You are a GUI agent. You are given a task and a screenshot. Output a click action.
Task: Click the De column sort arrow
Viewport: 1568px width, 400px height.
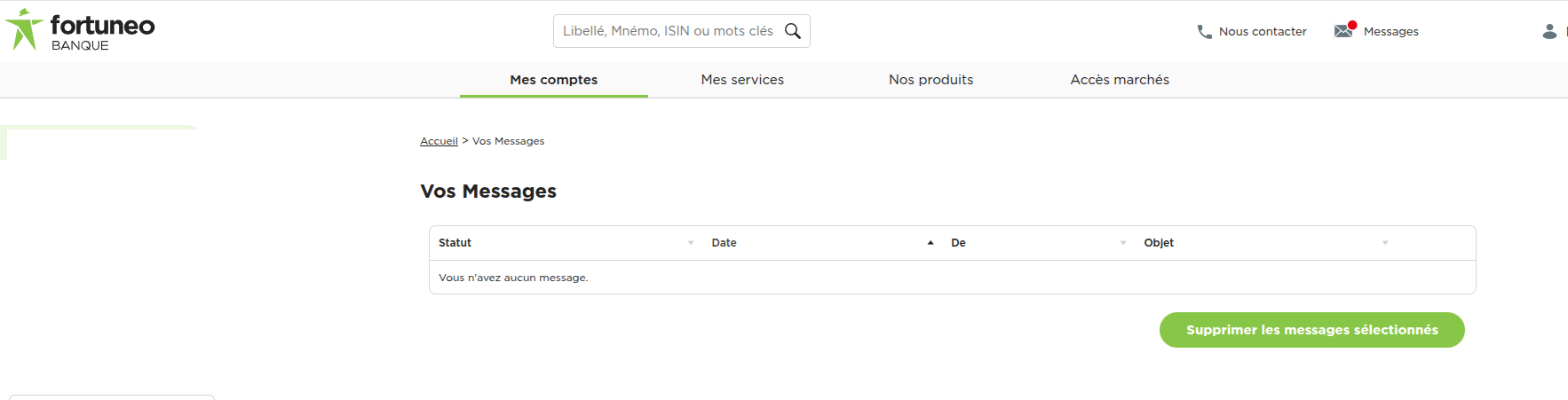(x=1123, y=243)
